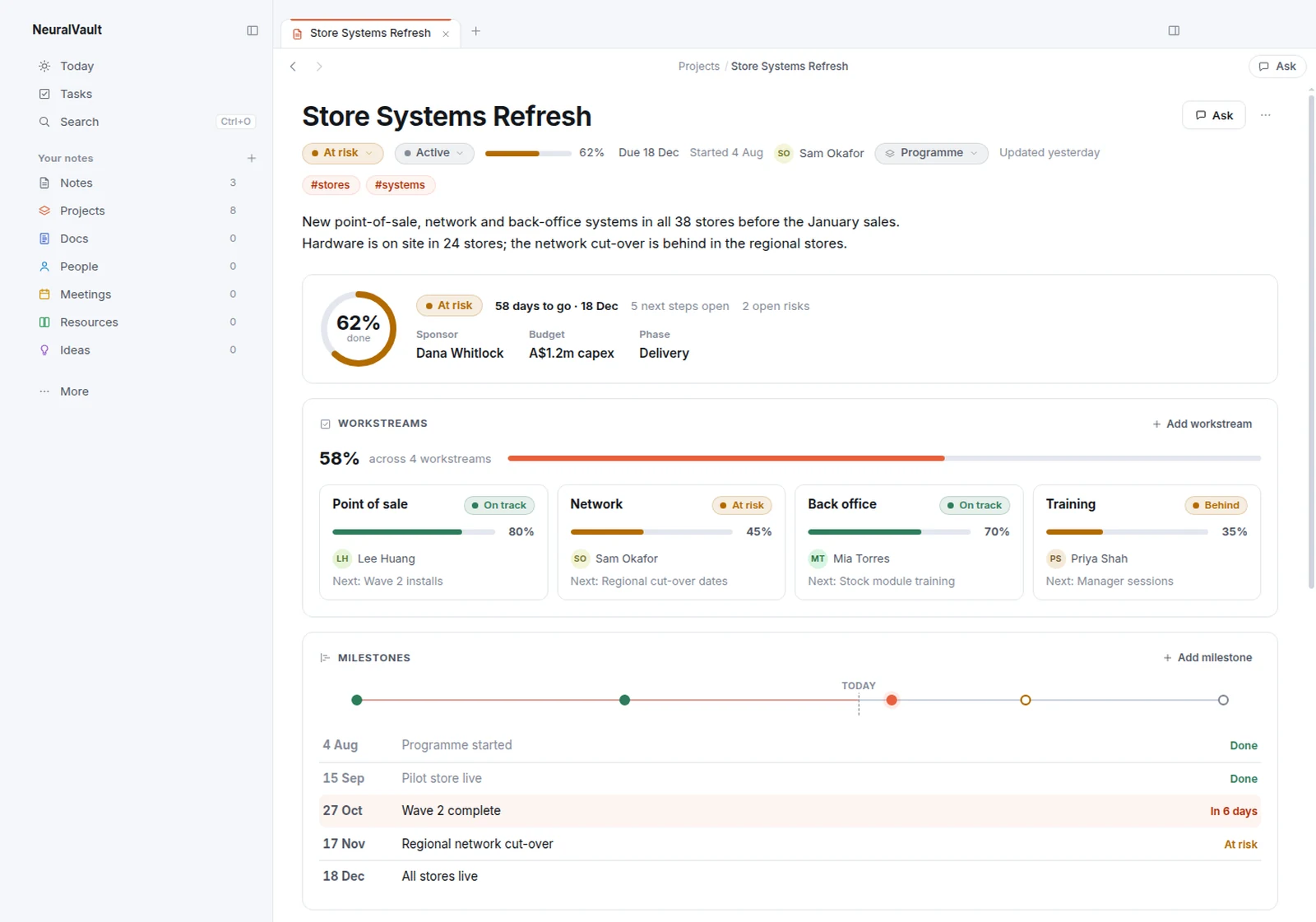Open Tasks in the sidebar
This screenshot has width=1316, height=922.
146,94
